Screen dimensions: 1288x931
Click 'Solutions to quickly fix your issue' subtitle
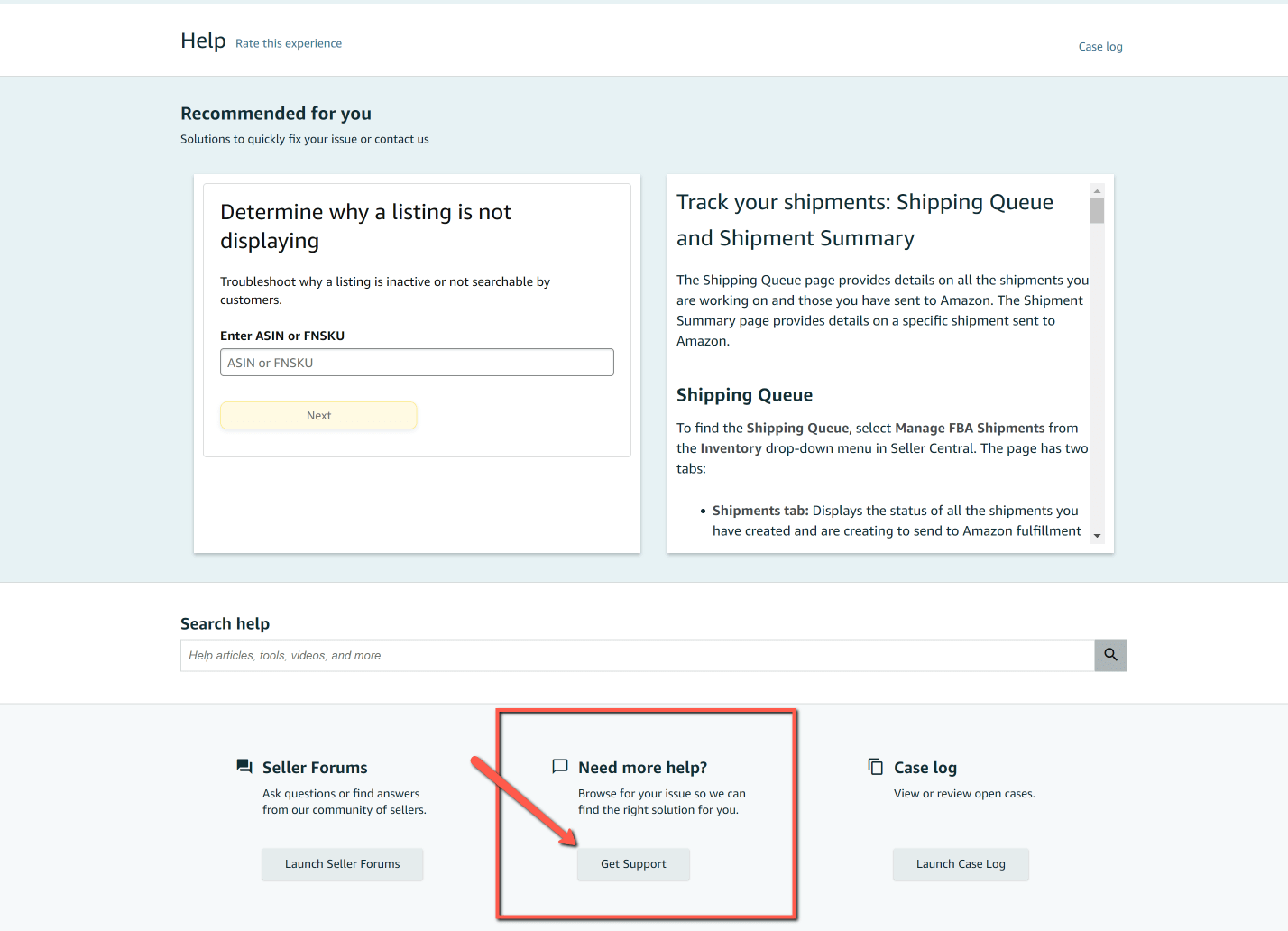pos(305,139)
